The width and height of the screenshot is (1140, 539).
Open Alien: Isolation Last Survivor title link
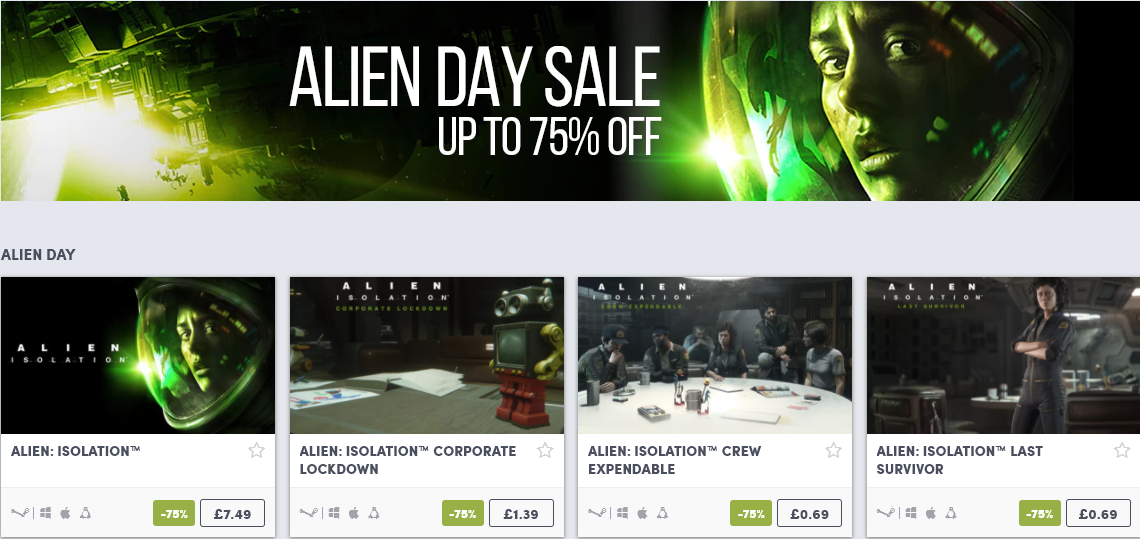pos(958,460)
